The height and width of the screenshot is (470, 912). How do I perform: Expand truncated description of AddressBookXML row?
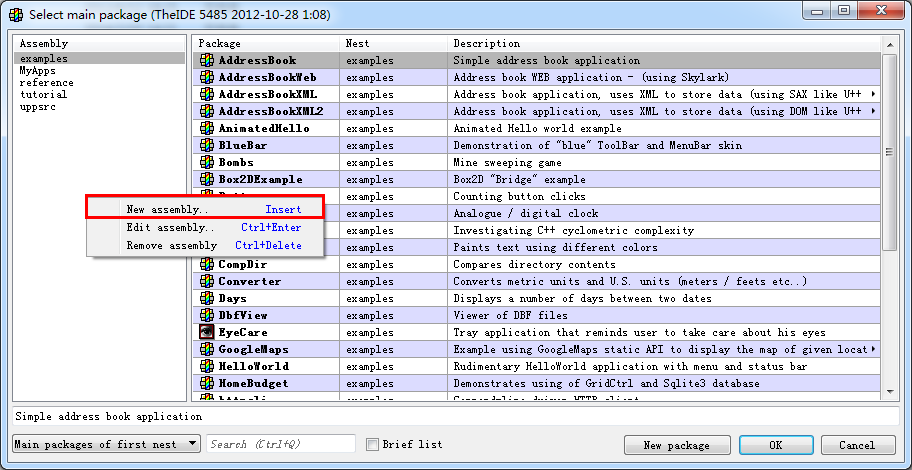(874, 94)
